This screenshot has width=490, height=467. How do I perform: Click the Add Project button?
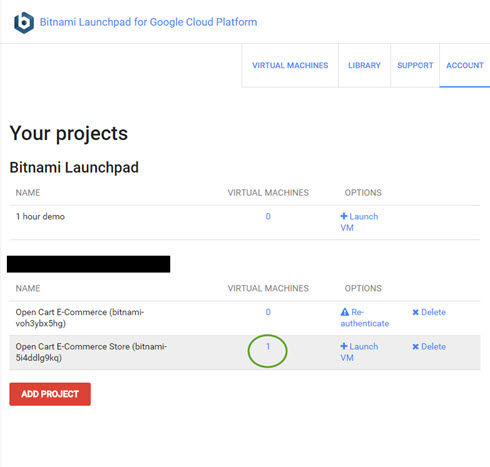pyautogui.click(x=50, y=394)
